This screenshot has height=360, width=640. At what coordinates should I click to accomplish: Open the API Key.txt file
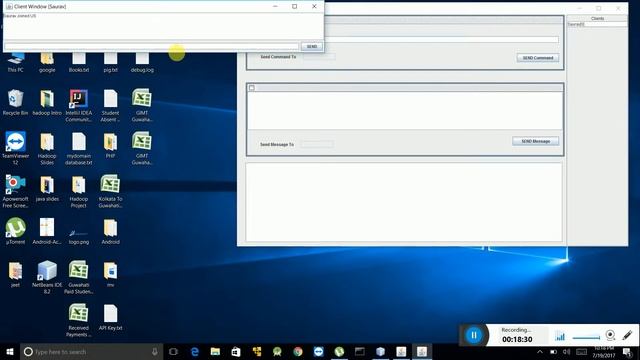pos(110,318)
